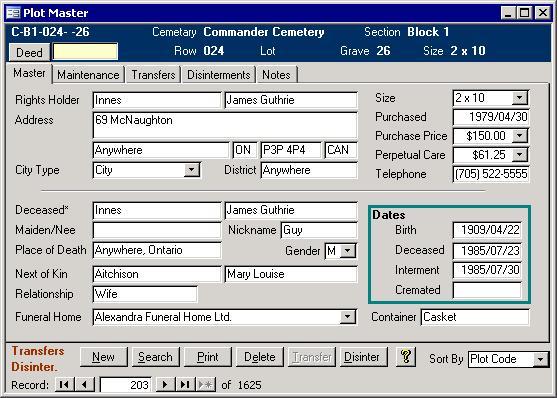Click the empty Cremated date field

[487, 290]
